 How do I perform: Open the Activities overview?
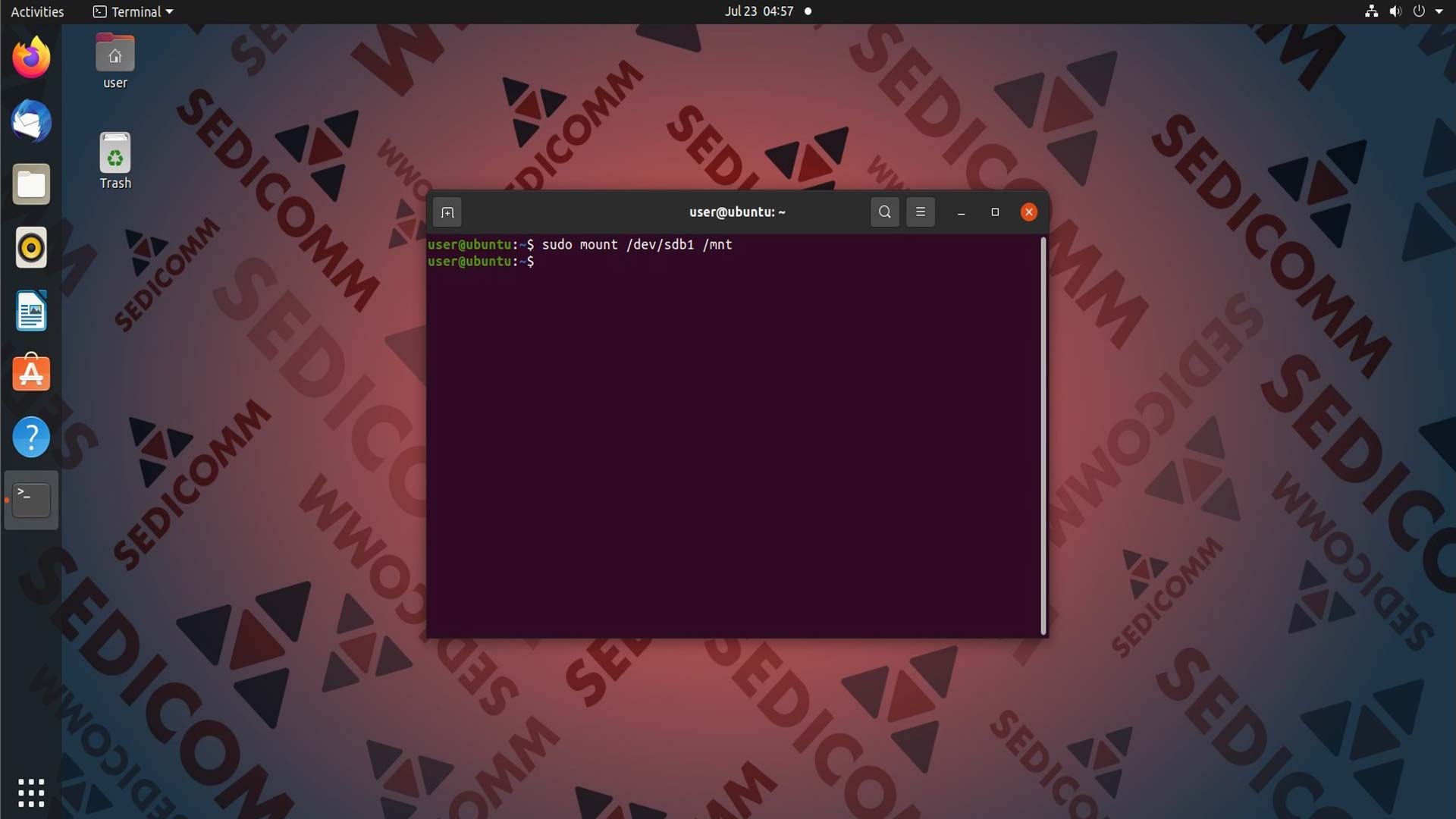pyautogui.click(x=37, y=11)
